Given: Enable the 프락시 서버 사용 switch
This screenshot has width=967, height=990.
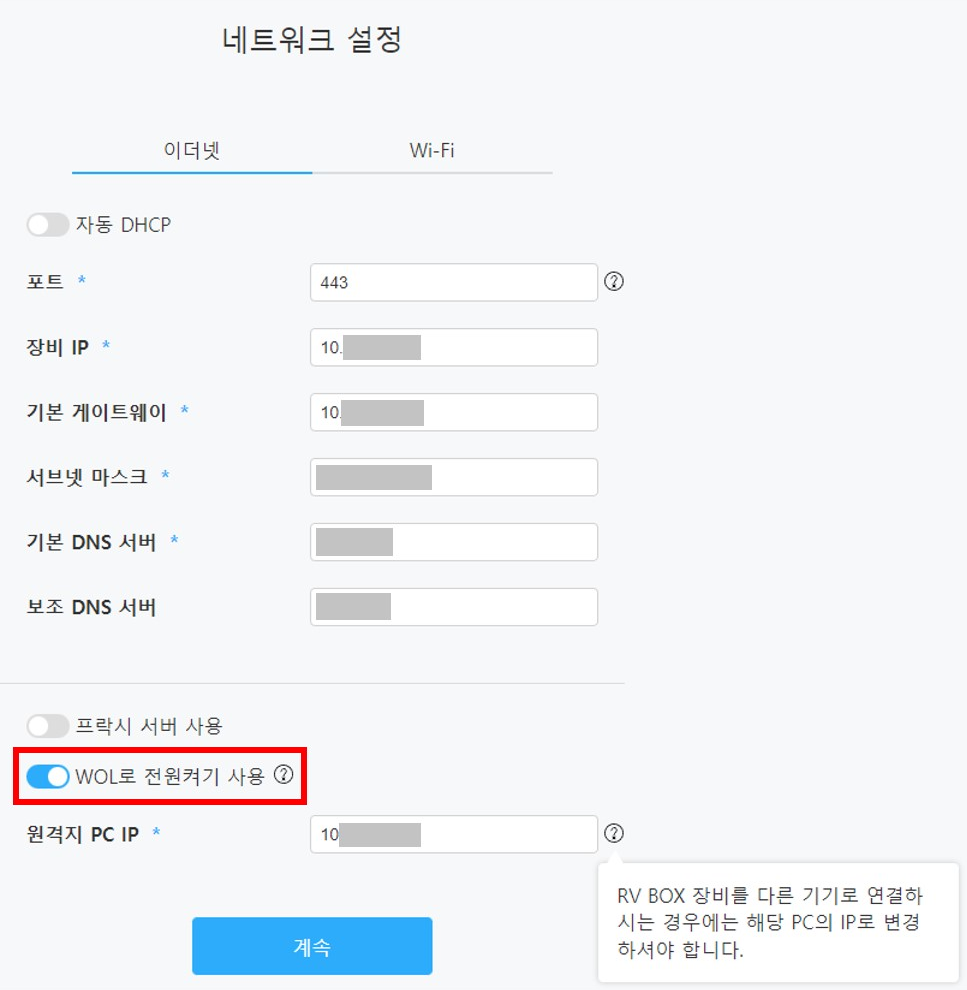Looking at the screenshot, I should [x=48, y=725].
